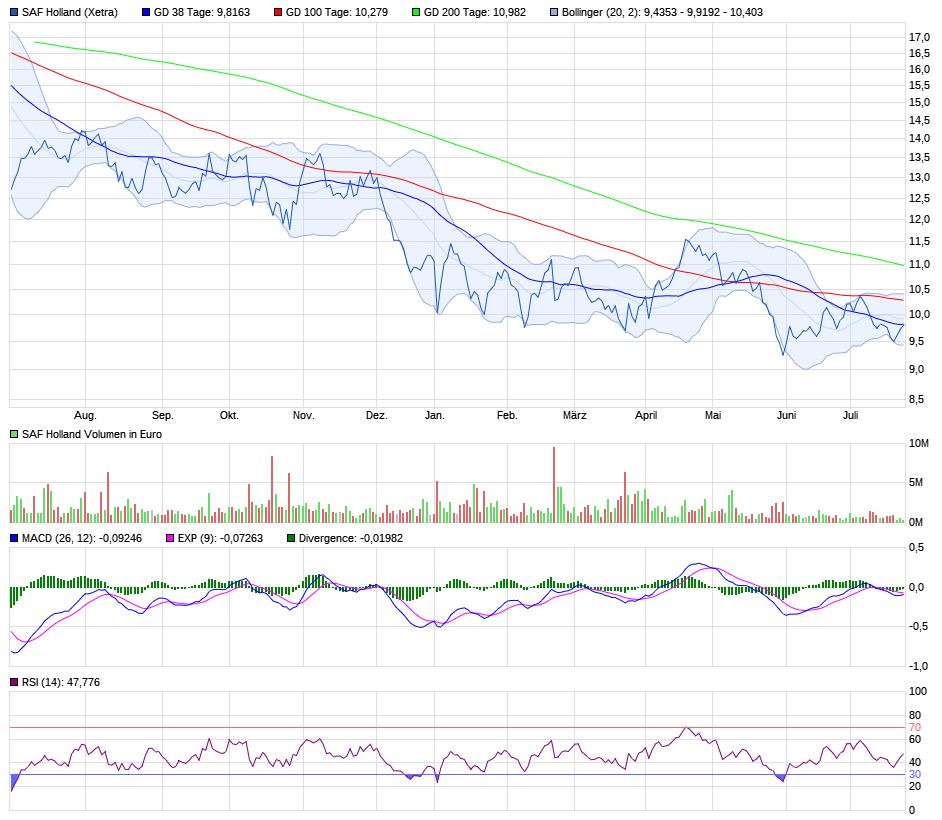This screenshot has height=820, width=942.
Task: Click the SAF Holland Volumen legend swatch
Action: (13, 434)
